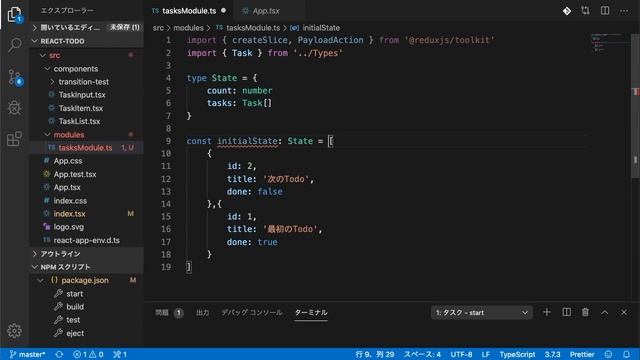
Task: Show errors and warnings count in status bar
Action: tap(88, 354)
